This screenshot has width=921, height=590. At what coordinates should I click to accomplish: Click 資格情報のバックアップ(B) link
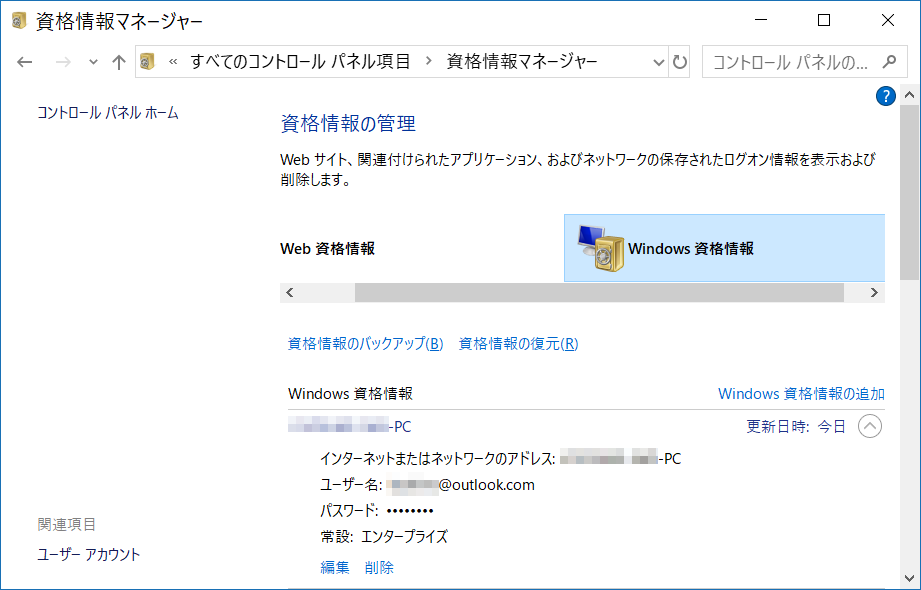365,344
